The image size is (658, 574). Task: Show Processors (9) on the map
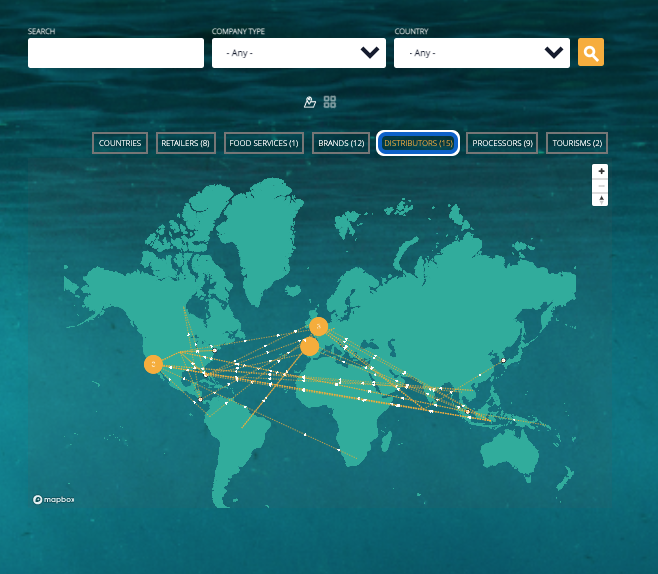coord(502,143)
